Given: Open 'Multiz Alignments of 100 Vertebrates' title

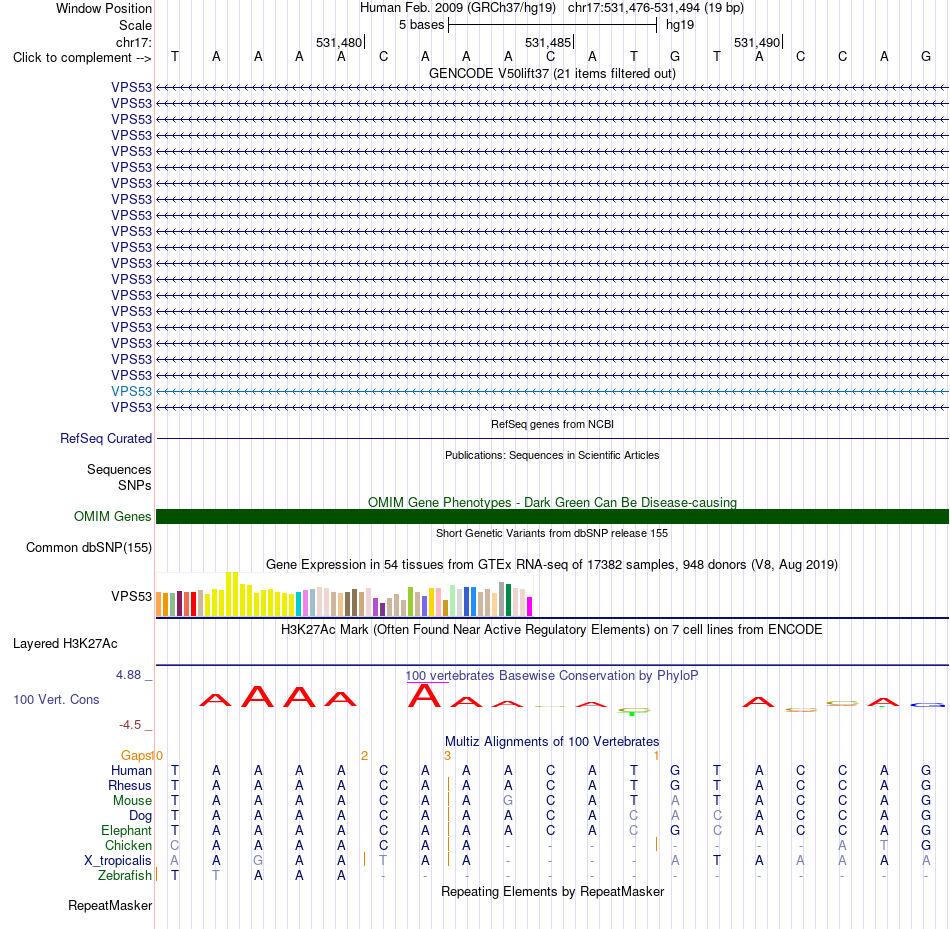Looking at the screenshot, I should 552,741.
